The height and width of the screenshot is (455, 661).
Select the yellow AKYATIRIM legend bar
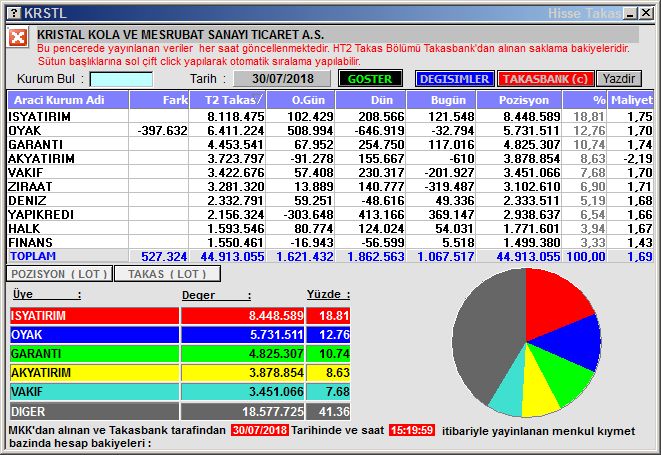[x=94, y=373]
